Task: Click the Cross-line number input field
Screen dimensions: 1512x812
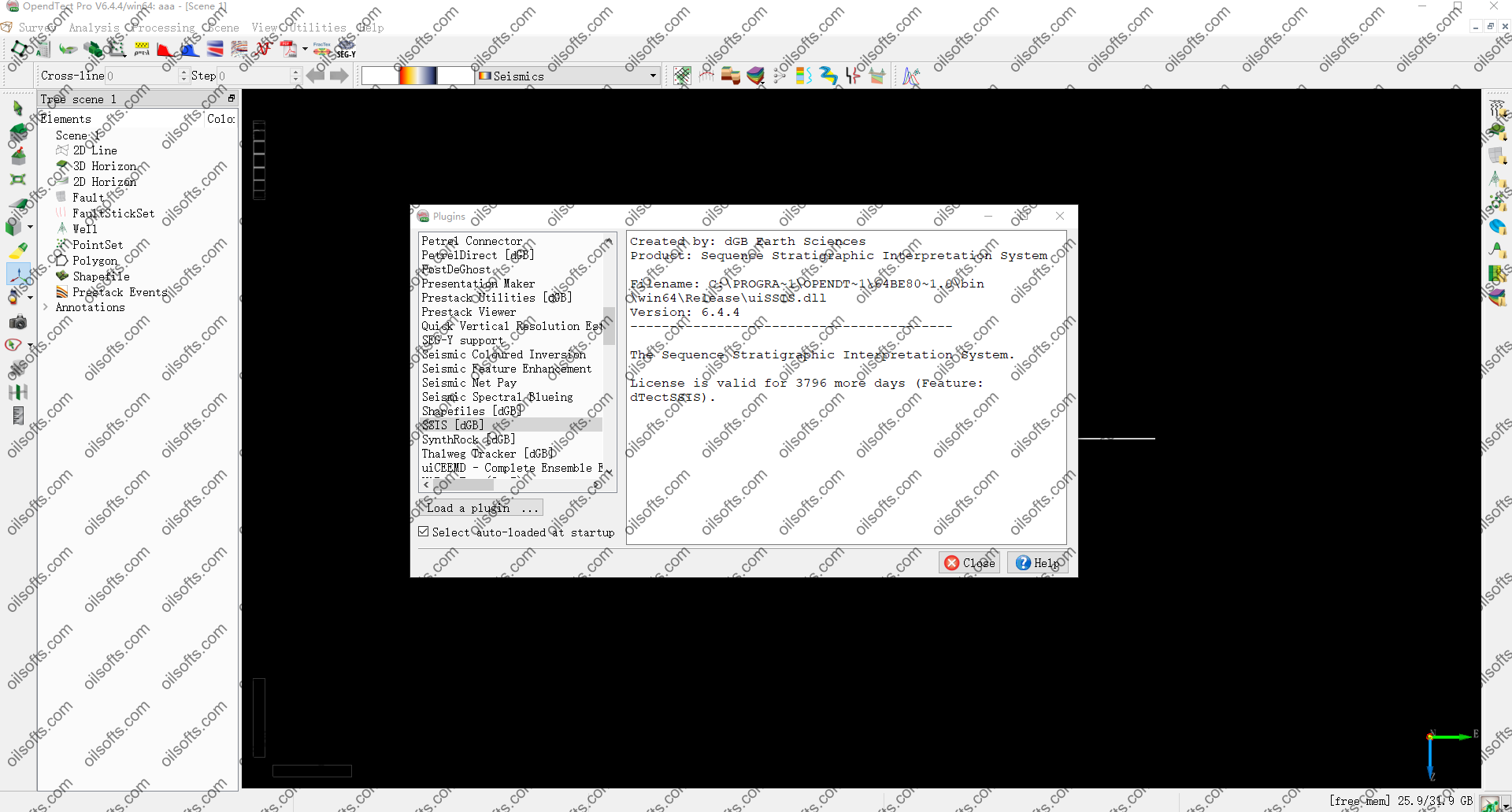Action: tap(142, 76)
